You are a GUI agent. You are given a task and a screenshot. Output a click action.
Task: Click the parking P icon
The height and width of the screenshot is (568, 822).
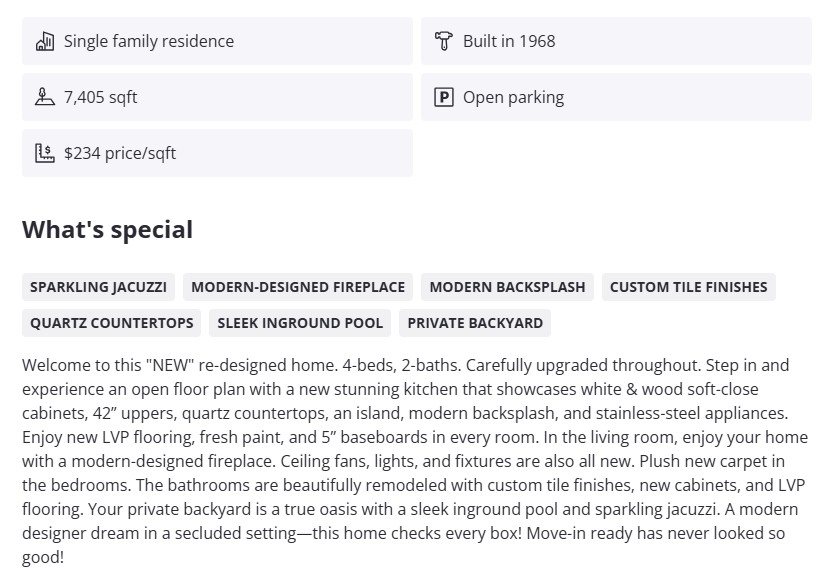point(444,97)
